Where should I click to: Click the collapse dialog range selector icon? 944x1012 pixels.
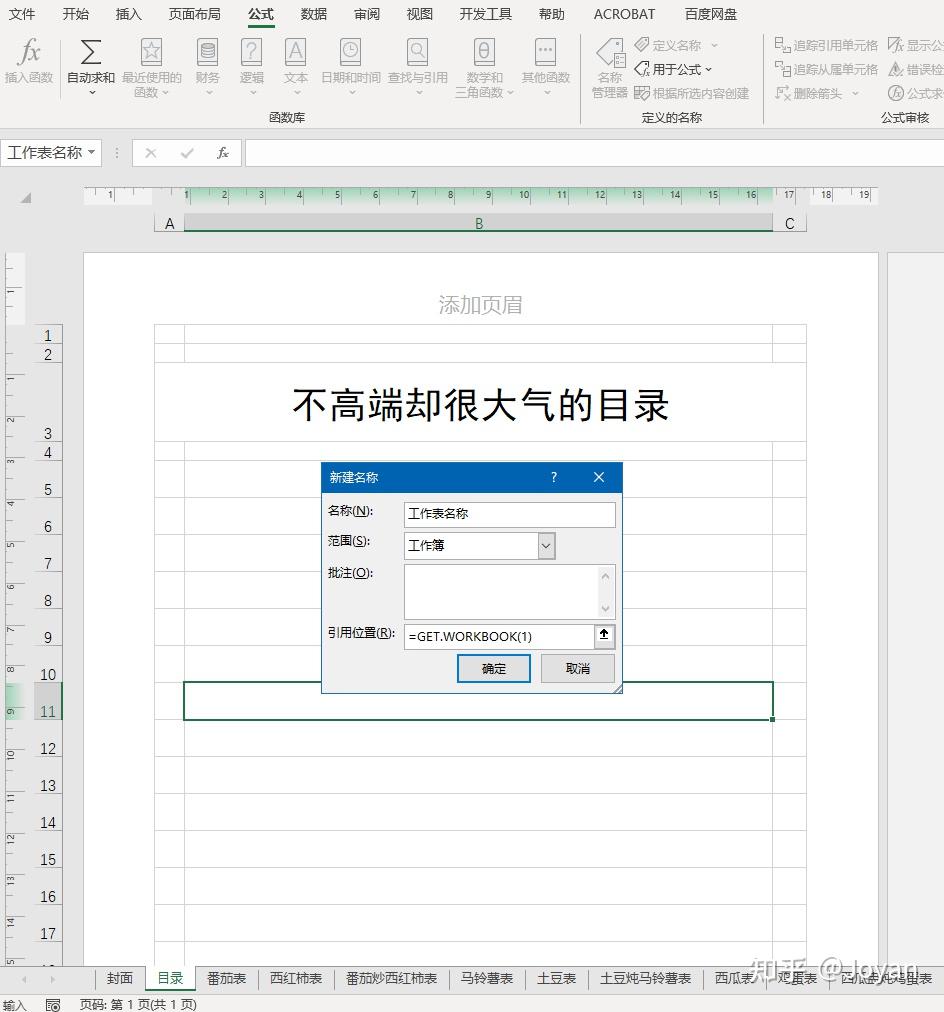604,635
